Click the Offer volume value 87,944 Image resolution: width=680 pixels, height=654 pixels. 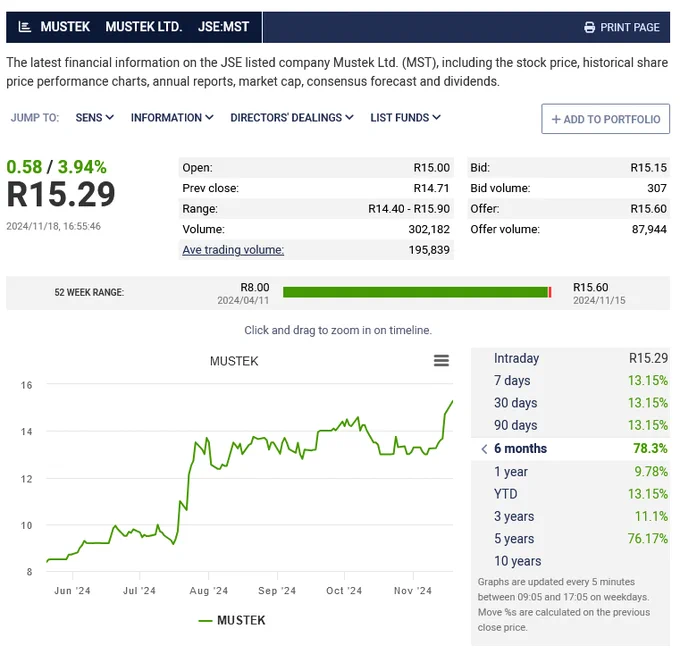point(649,229)
